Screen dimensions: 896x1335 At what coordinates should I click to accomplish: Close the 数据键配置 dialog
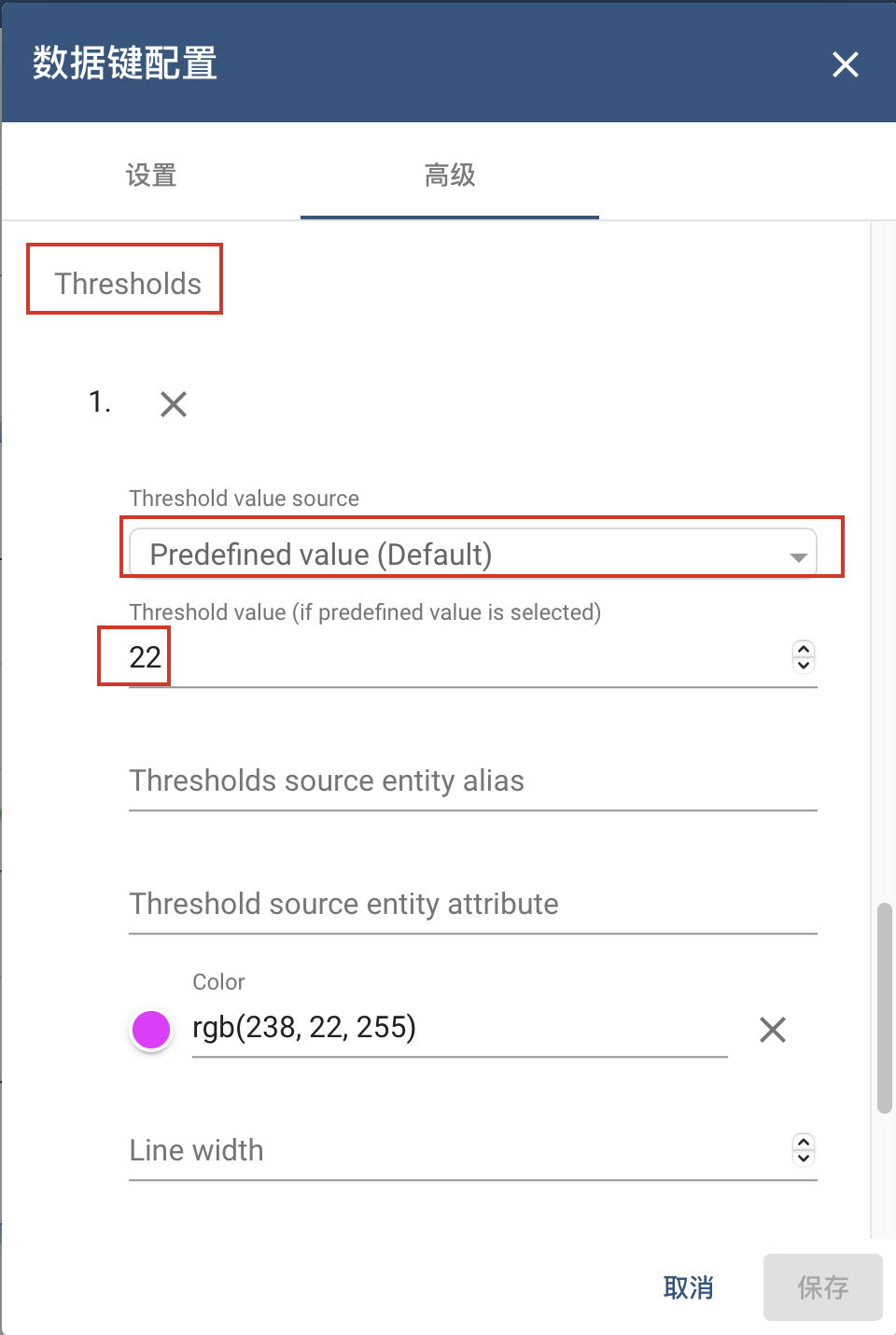pos(845,64)
